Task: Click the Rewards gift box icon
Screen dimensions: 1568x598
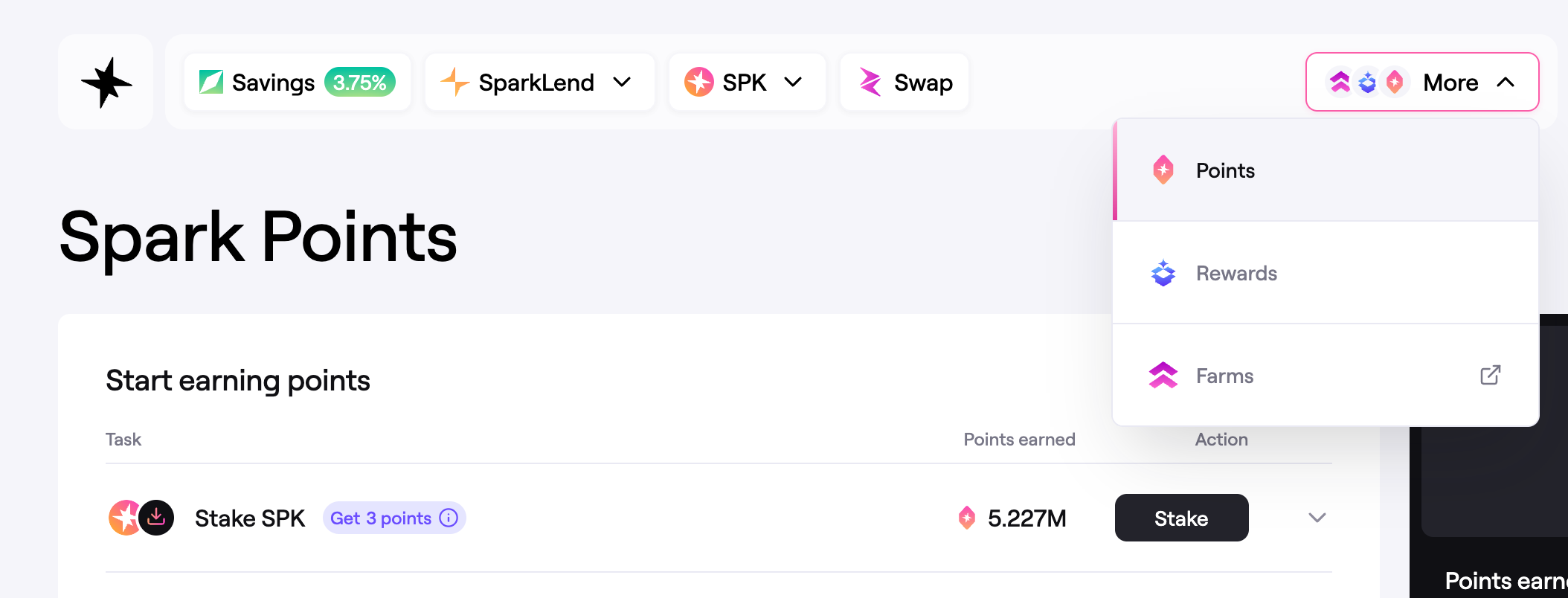Action: tap(1163, 273)
